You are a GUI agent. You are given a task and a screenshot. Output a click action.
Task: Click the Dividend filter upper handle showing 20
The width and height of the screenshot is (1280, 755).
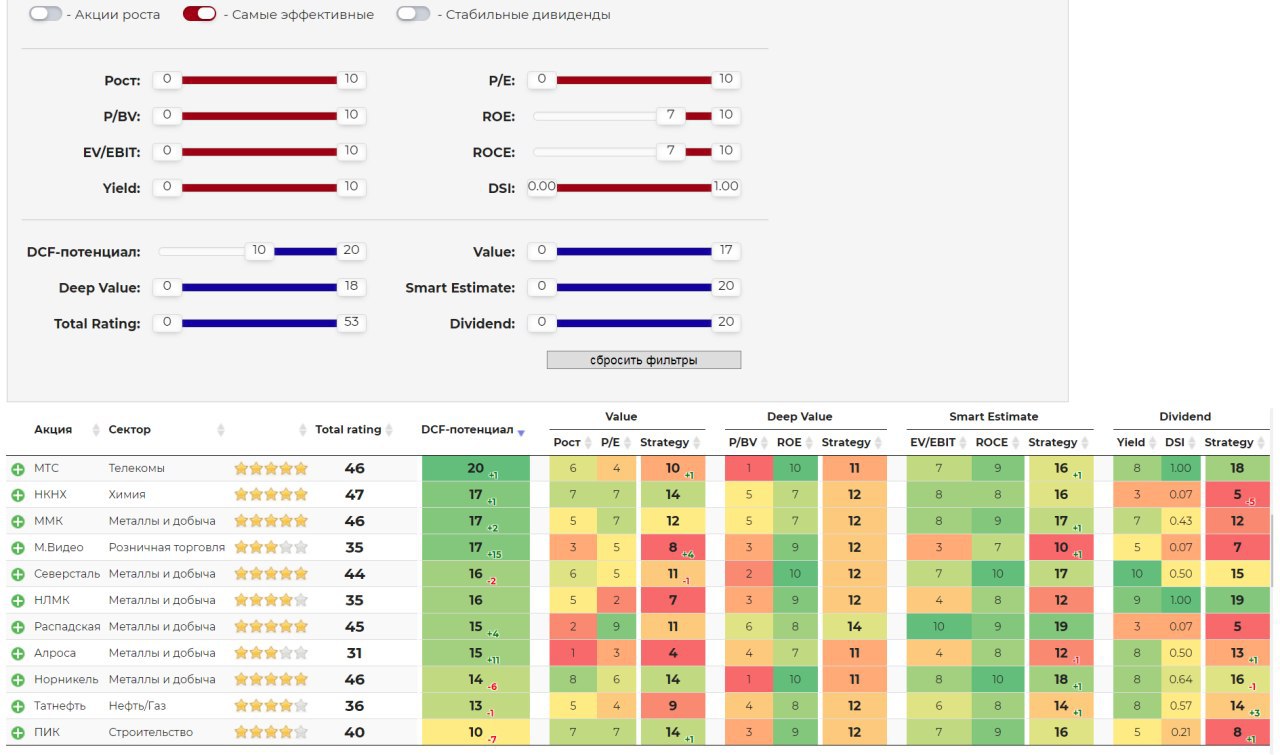click(726, 323)
